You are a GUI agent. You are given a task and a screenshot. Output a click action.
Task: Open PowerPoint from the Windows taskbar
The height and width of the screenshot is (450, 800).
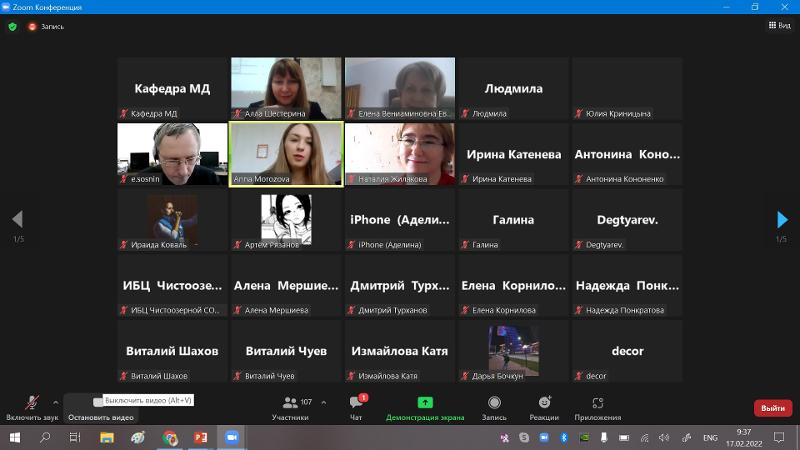200,438
